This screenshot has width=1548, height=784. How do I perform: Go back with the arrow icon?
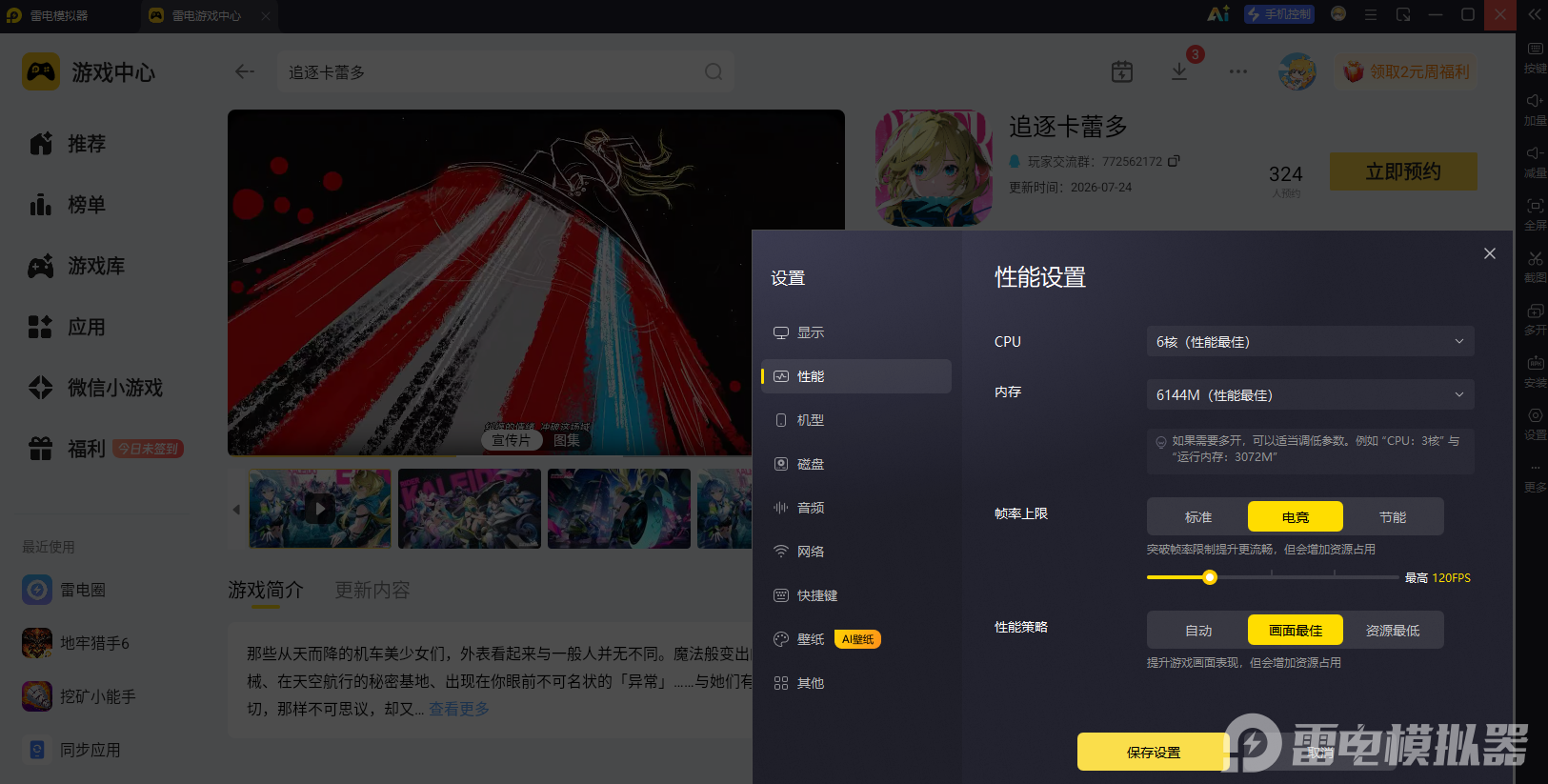(245, 71)
